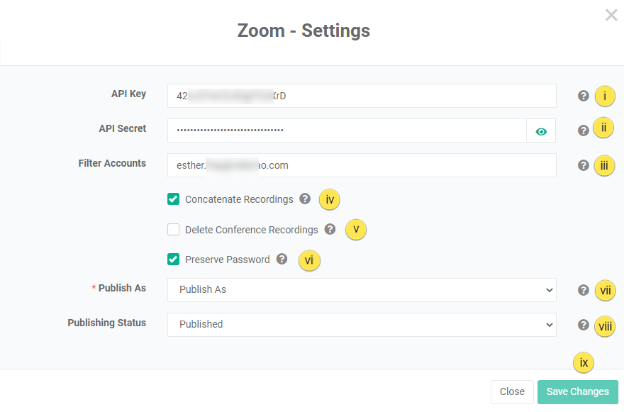Dismiss dialog with the X icon
Image resolution: width=624 pixels, height=412 pixels.
pos(611,15)
